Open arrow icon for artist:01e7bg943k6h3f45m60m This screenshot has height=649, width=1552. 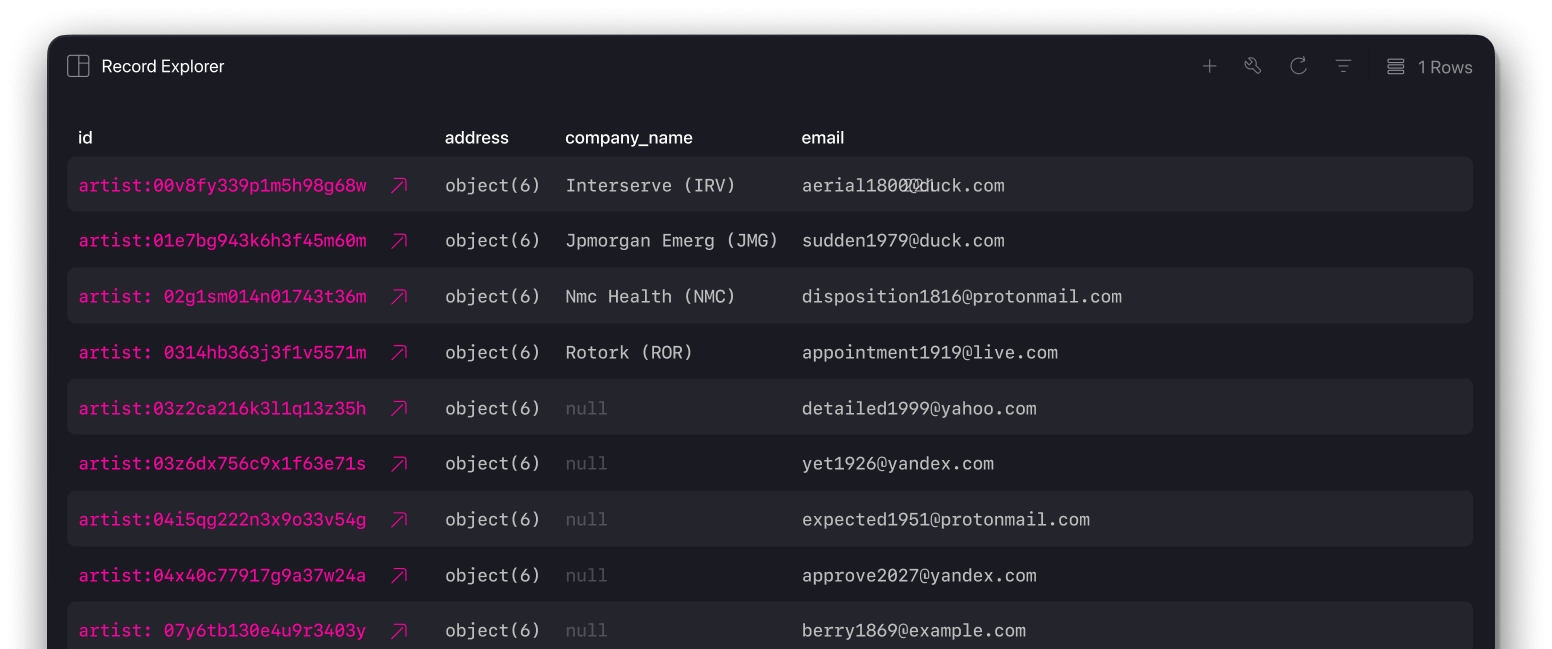399,241
